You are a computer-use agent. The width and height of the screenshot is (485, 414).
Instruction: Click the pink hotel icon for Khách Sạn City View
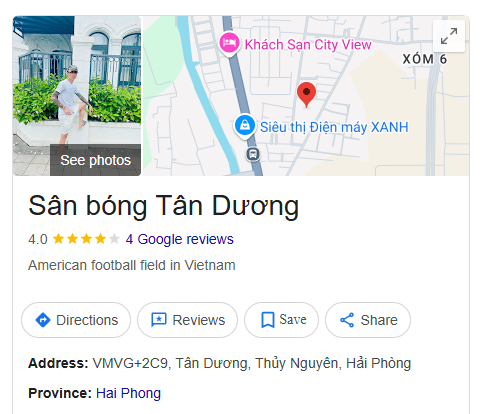[x=229, y=44]
